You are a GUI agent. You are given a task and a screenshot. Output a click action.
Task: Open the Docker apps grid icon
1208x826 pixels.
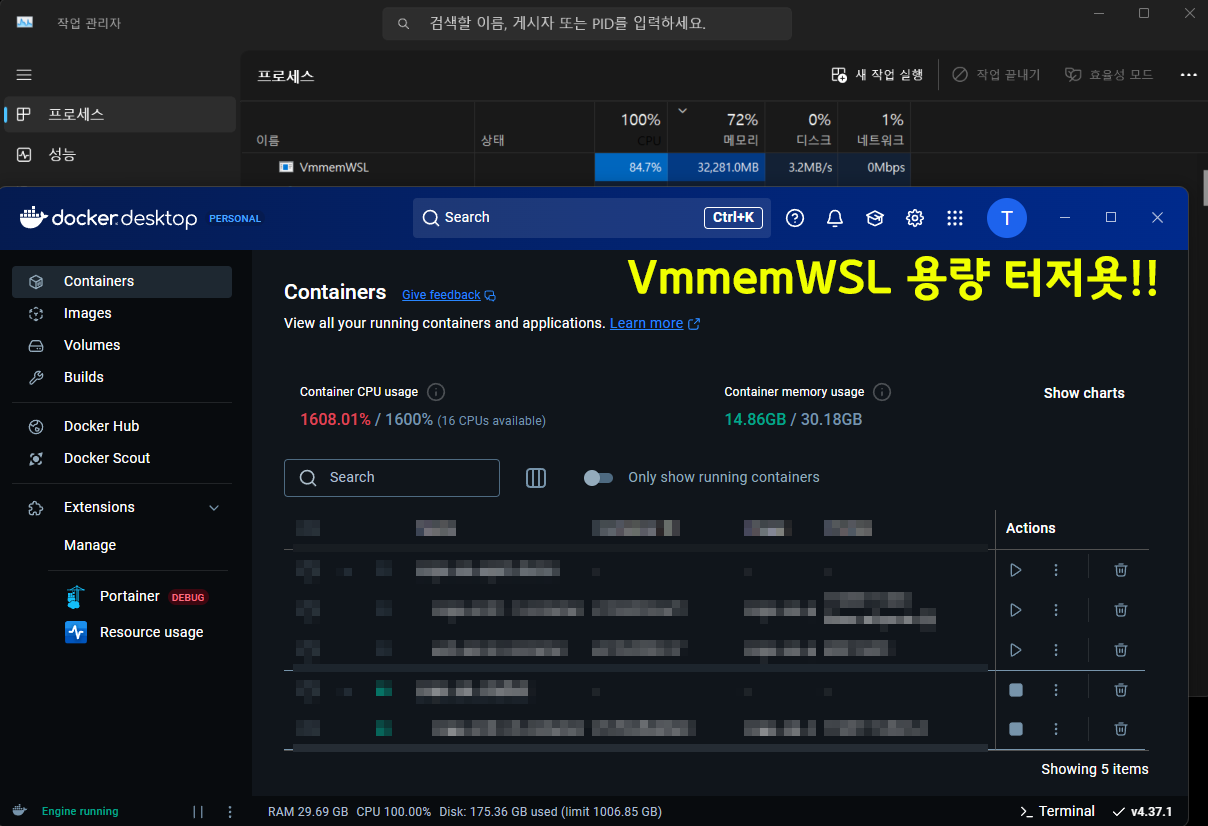point(955,218)
